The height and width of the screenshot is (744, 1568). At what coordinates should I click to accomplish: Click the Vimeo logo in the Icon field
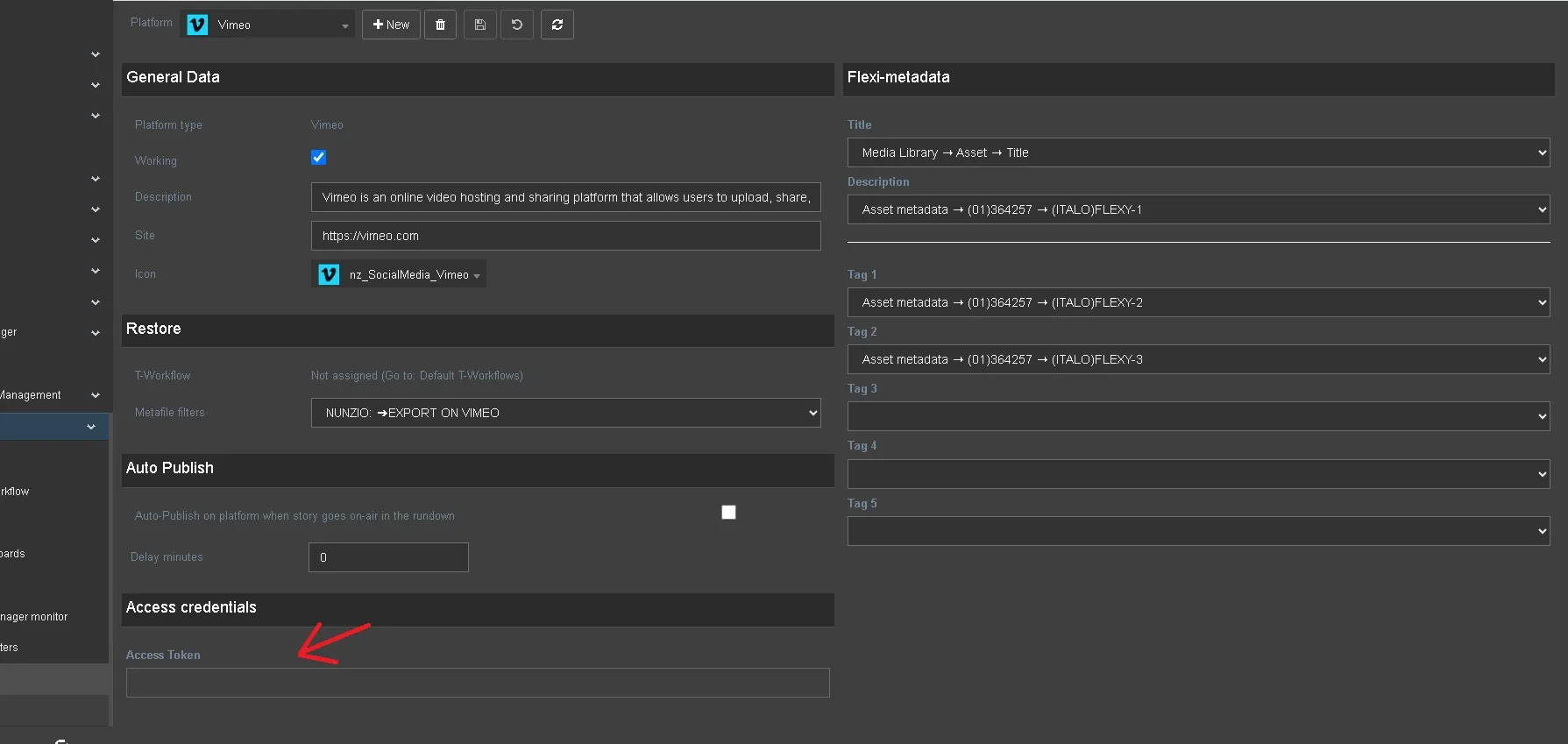click(329, 274)
